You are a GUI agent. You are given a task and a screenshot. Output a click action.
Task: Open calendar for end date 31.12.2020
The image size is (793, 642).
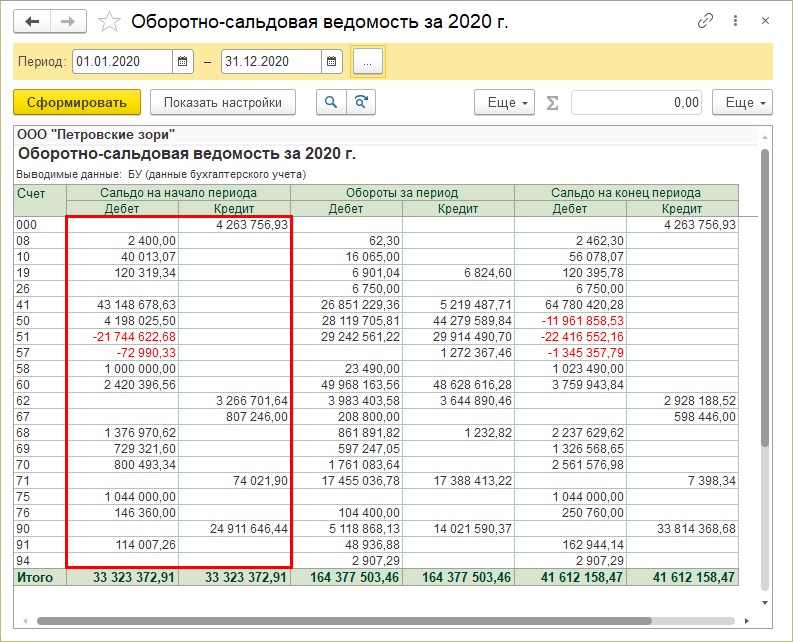(331, 62)
